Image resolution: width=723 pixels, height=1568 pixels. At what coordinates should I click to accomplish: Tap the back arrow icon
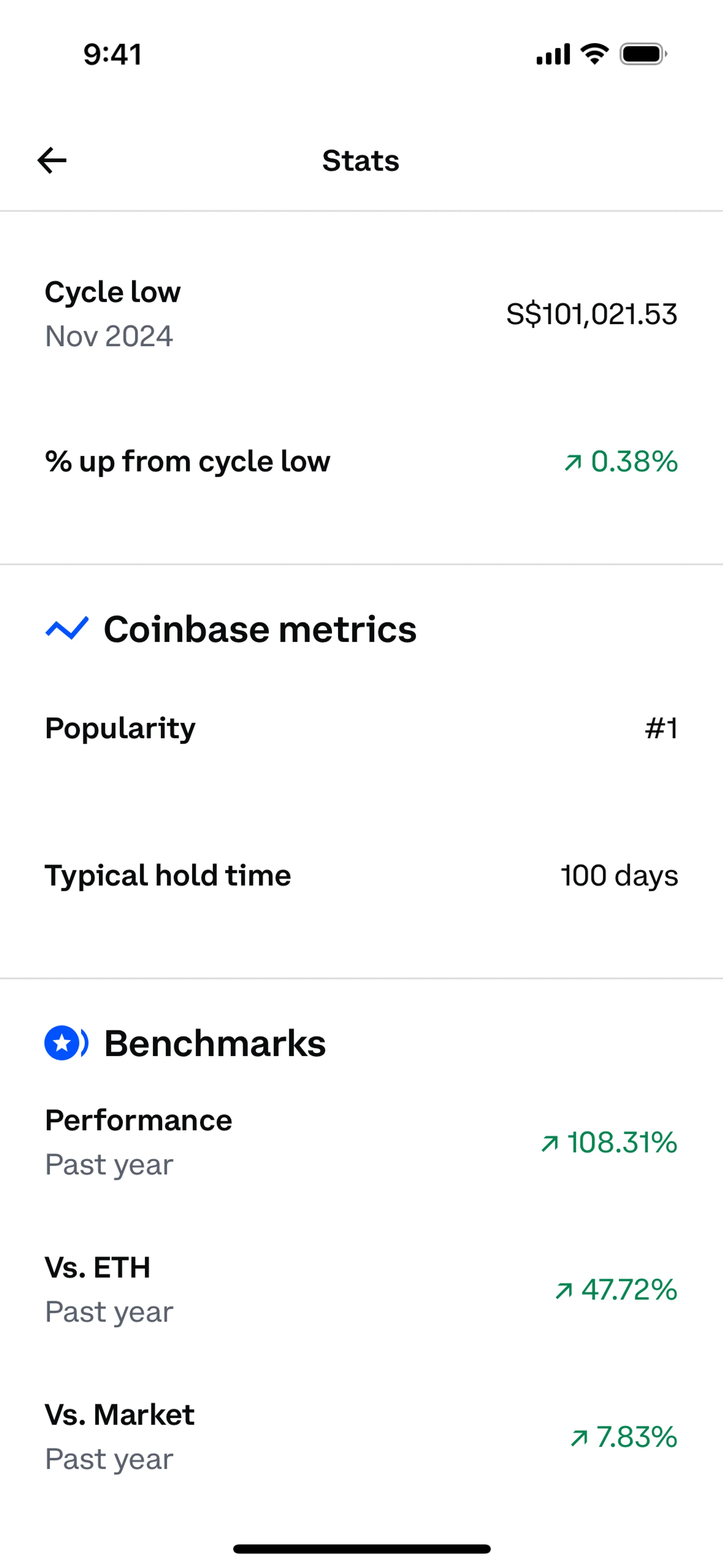(52, 161)
